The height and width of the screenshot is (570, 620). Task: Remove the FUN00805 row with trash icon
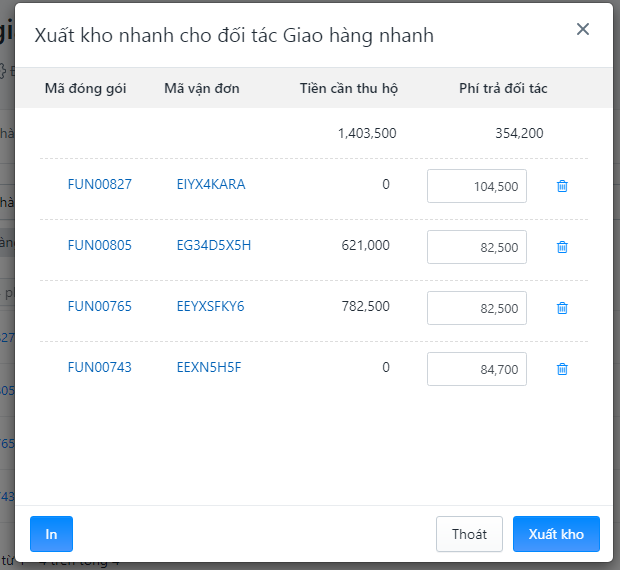click(x=562, y=247)
